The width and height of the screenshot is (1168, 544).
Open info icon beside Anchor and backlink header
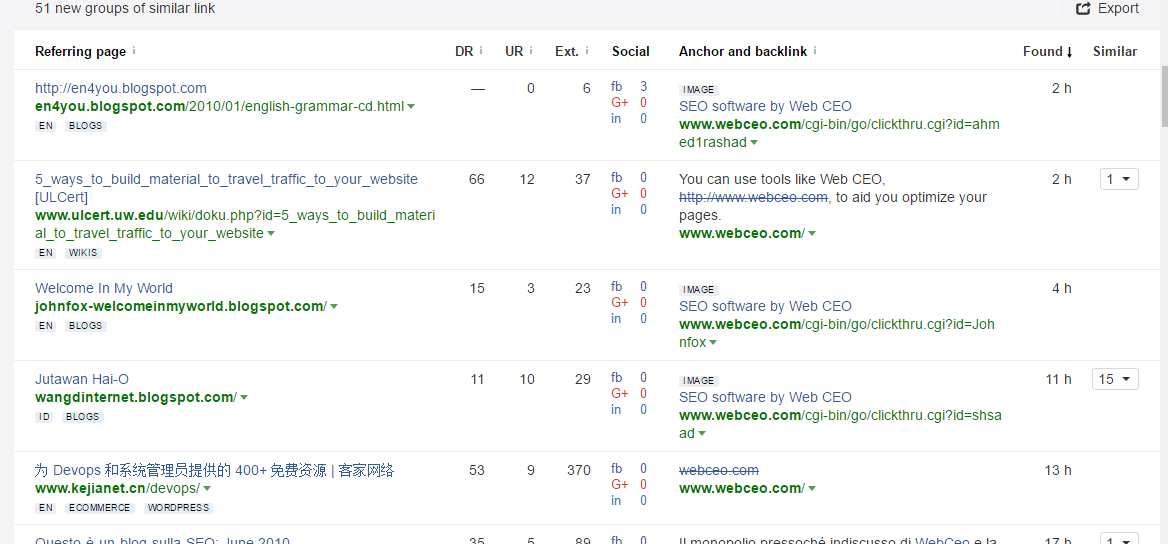[x=815, y=51]
